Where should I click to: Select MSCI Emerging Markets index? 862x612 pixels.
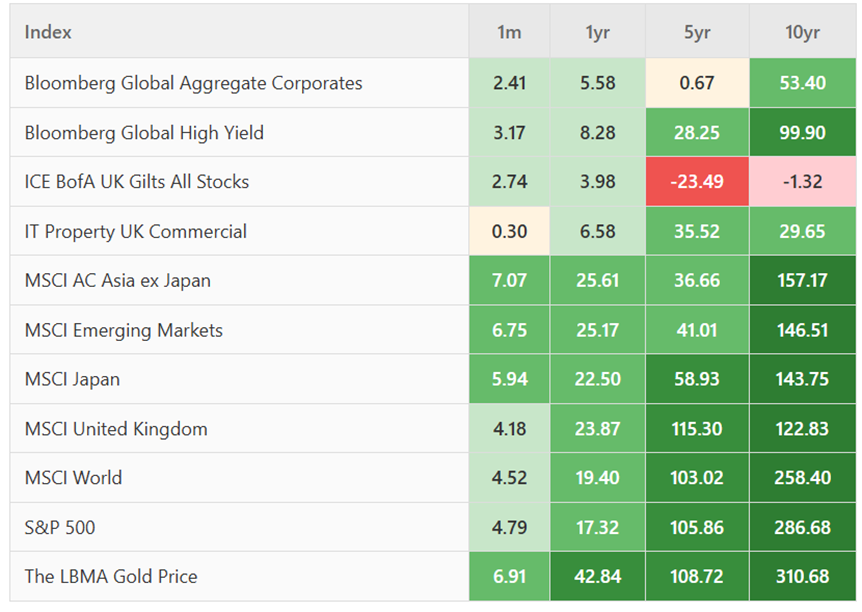pyautogui.click(x=123, y=330)
